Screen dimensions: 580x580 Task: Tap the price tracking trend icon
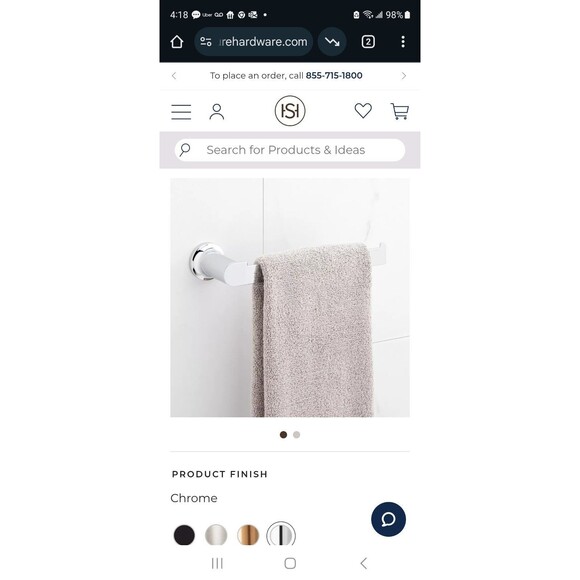332,42
